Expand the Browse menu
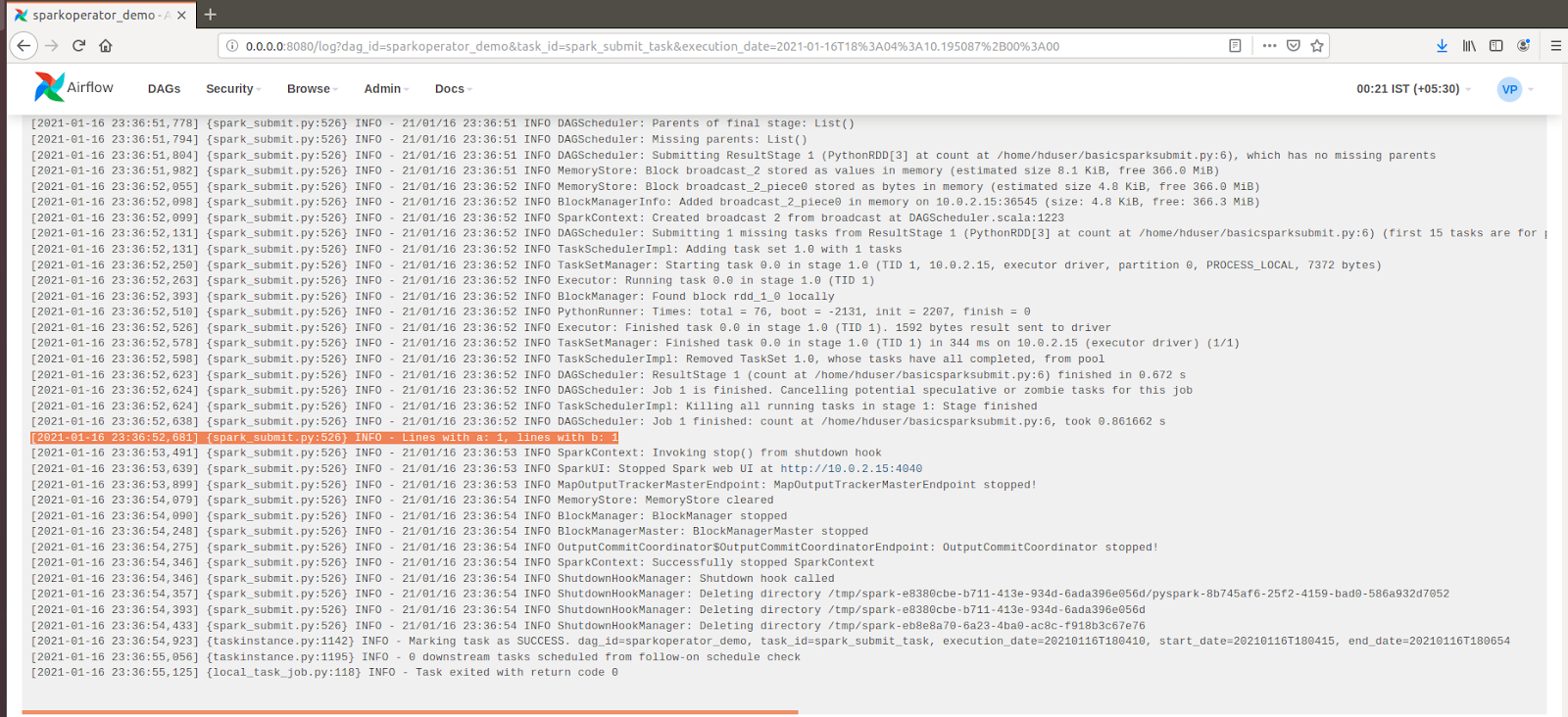The width and height of the screenshot is (1568, 717). (x=312, y=88)
